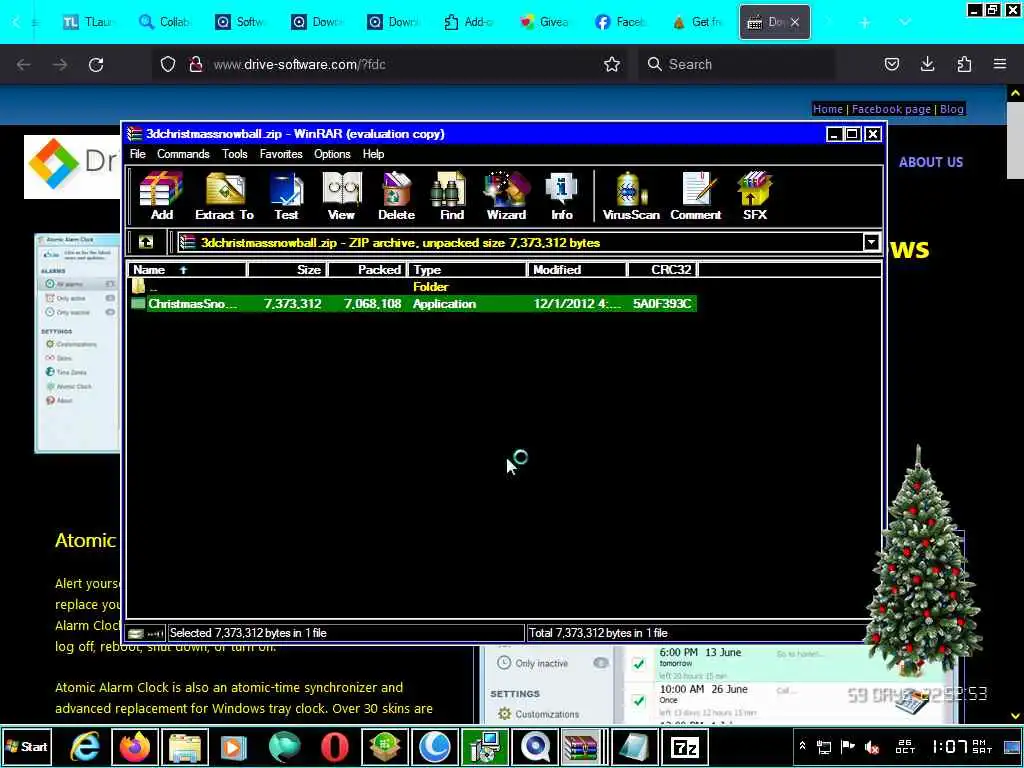Click the insecure connection padlock icon
This screenshot has height=768, width=1024.
pos(195,64)
